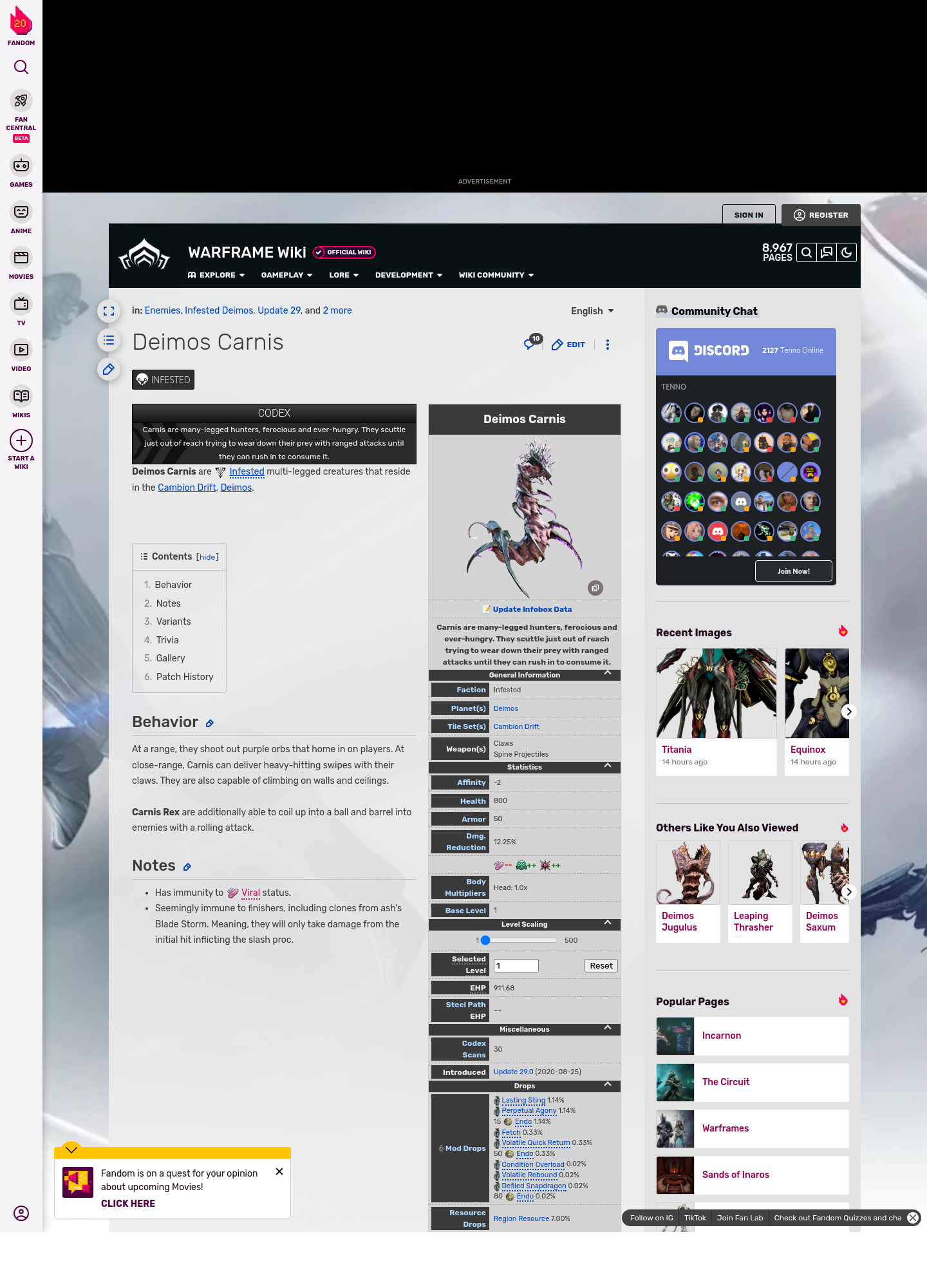This screenshot has width=927, height=1288.
Task: Open the user profile icon in sidebar
Action: tap(21, 1213)
